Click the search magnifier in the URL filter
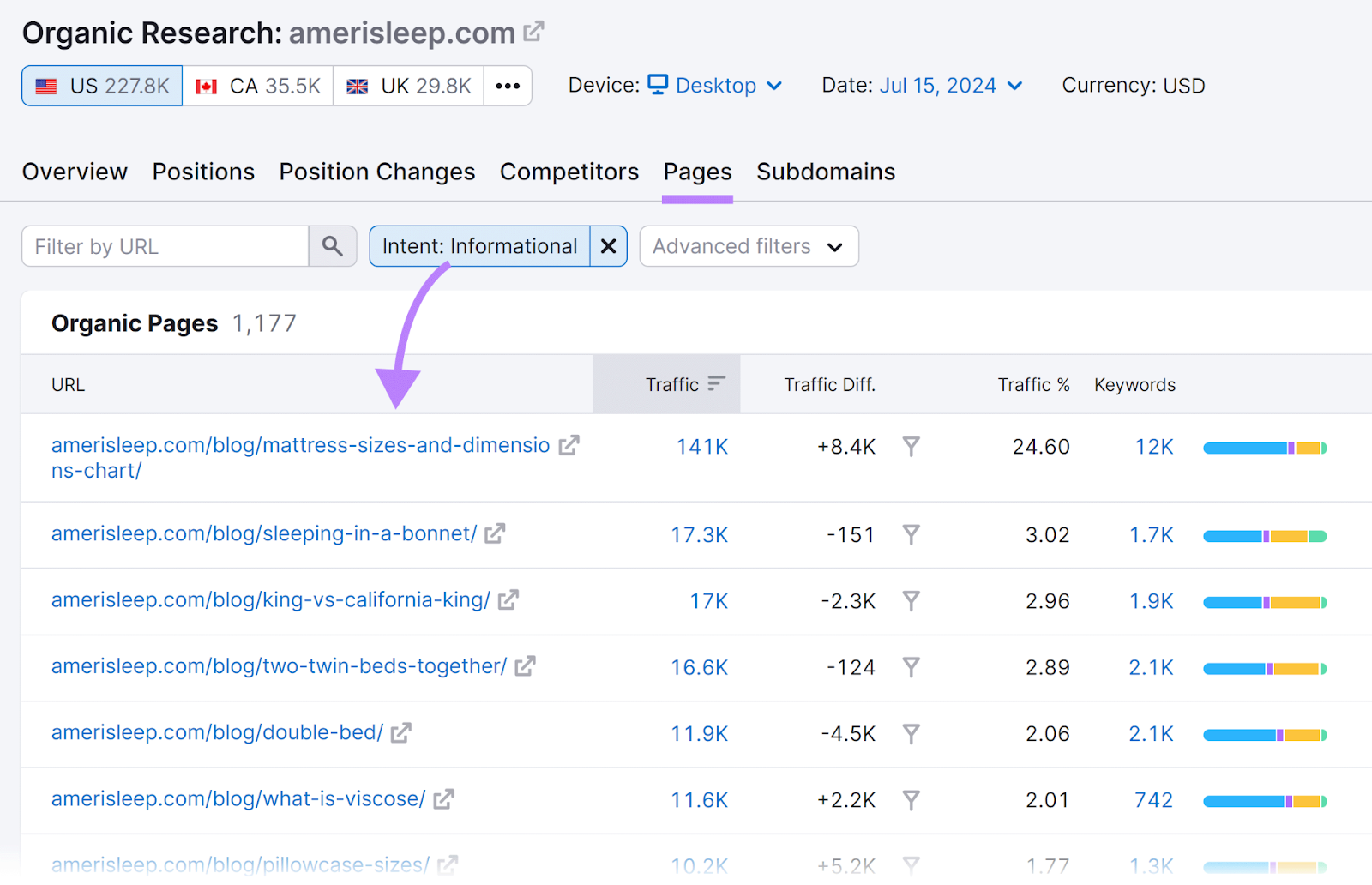 (x=333, y=246)
